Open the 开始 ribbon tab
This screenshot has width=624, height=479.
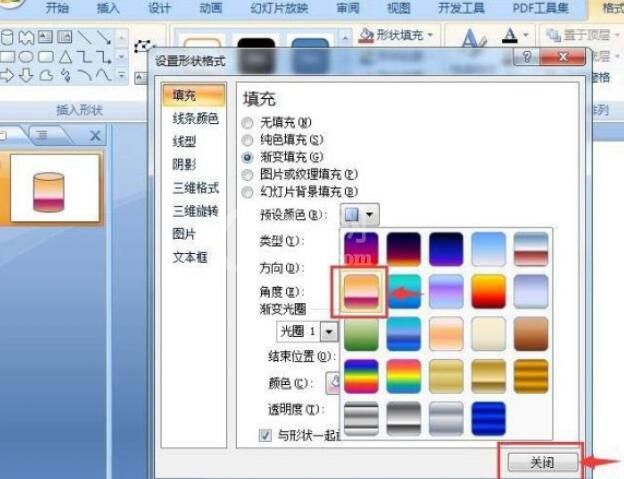57,8
